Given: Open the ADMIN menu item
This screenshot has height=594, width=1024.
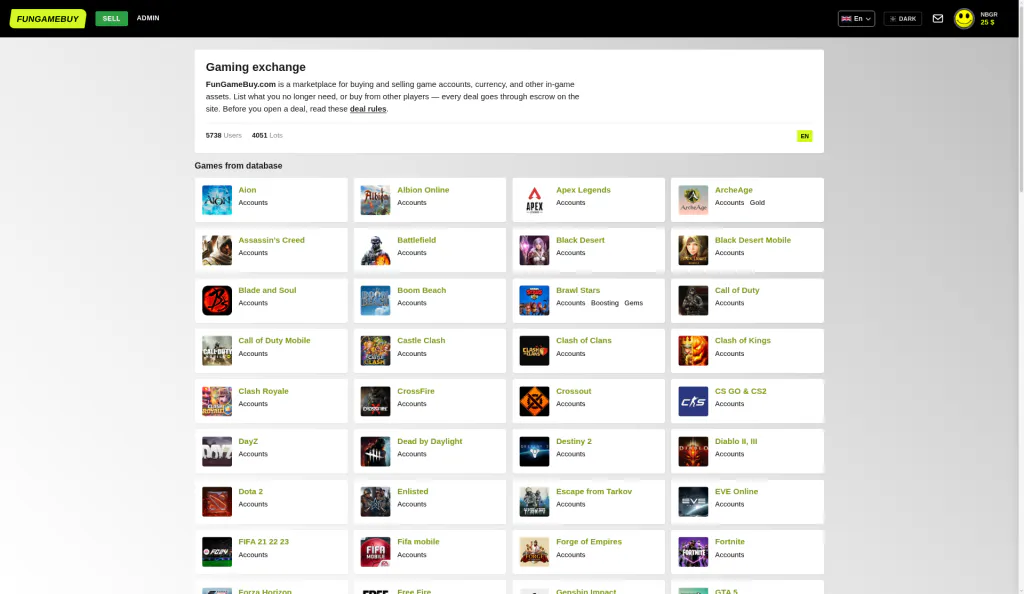Looking at the screenshot, I should (x=148, y=18).
